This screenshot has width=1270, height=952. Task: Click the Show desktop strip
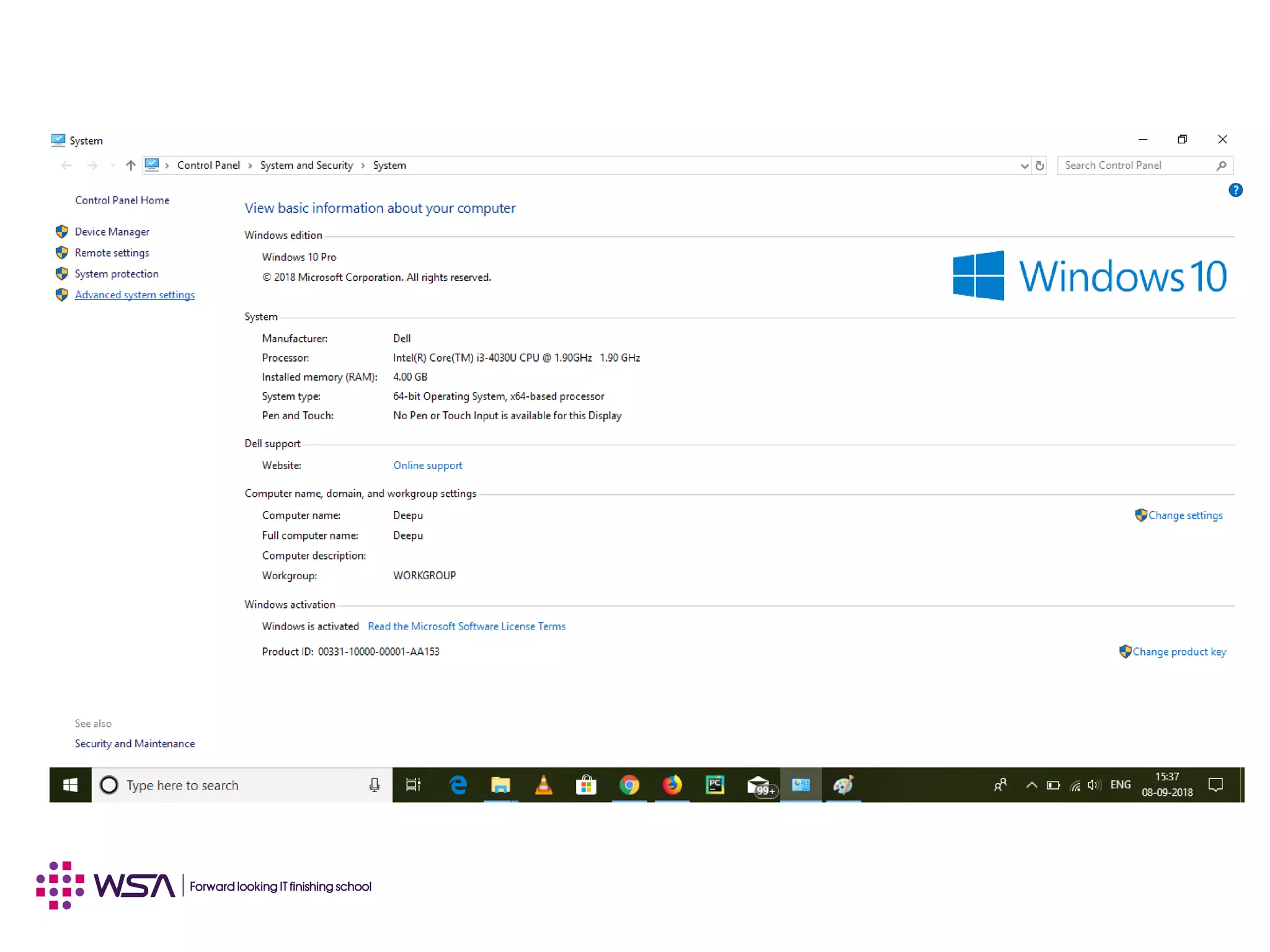click(x=1242, y=785)
